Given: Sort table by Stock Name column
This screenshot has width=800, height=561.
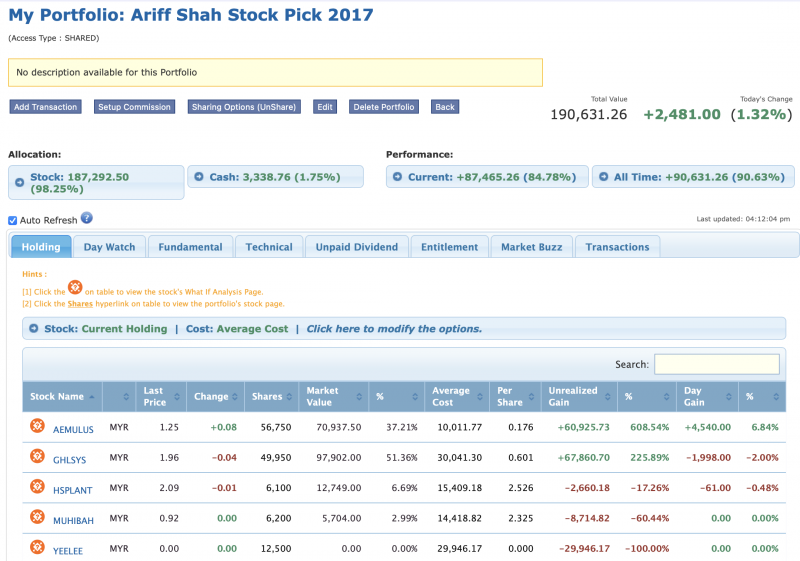Looking at the screenshot, I should (x=62, y=397).
